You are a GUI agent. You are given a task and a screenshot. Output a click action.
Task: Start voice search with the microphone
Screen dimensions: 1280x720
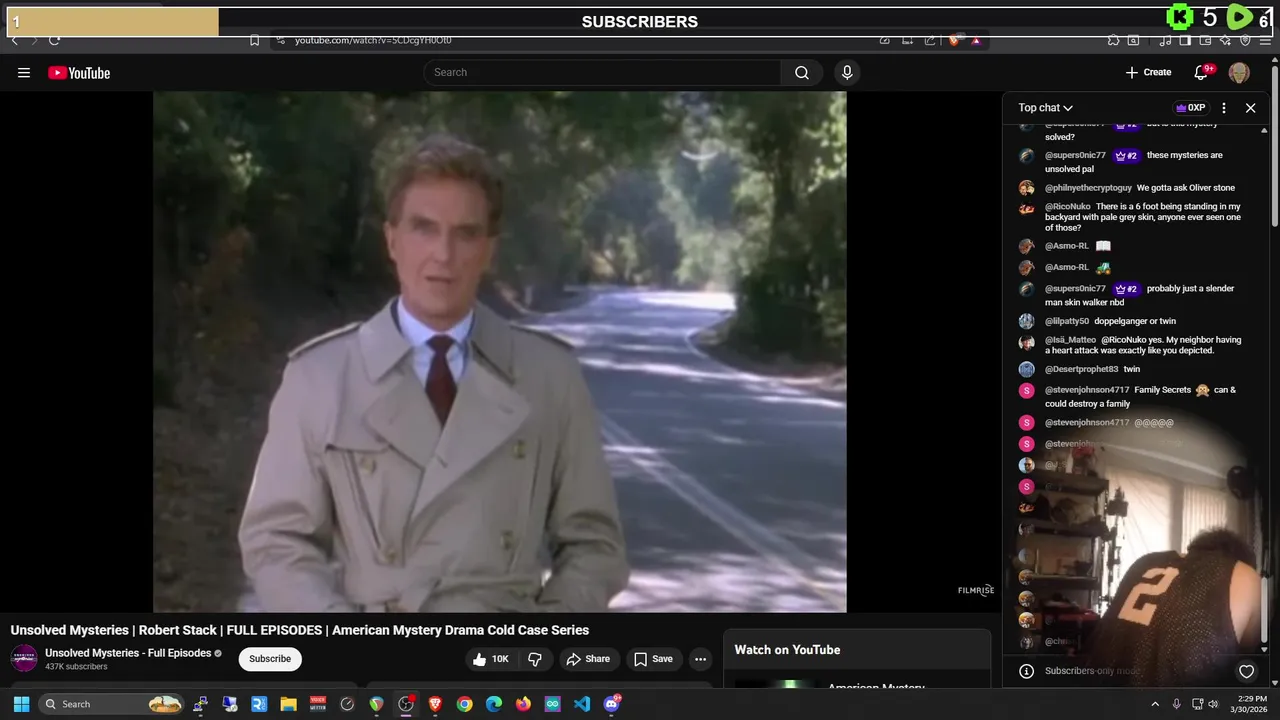(x=847, y=72)
